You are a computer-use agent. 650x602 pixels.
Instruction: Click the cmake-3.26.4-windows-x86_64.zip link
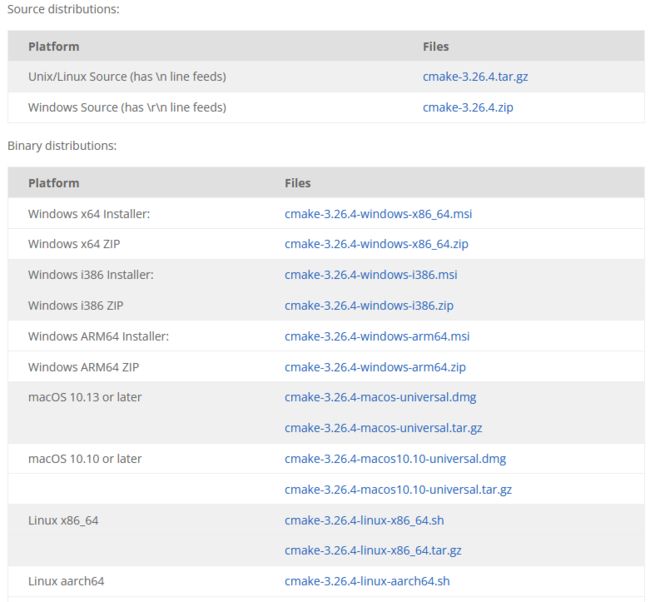click(376, 244)
